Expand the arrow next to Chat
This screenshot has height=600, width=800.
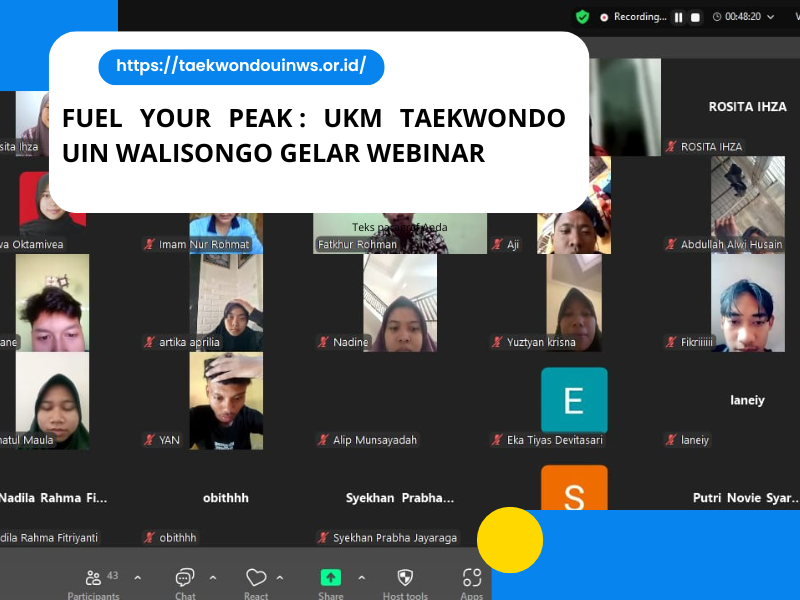(x=213, y=577)
